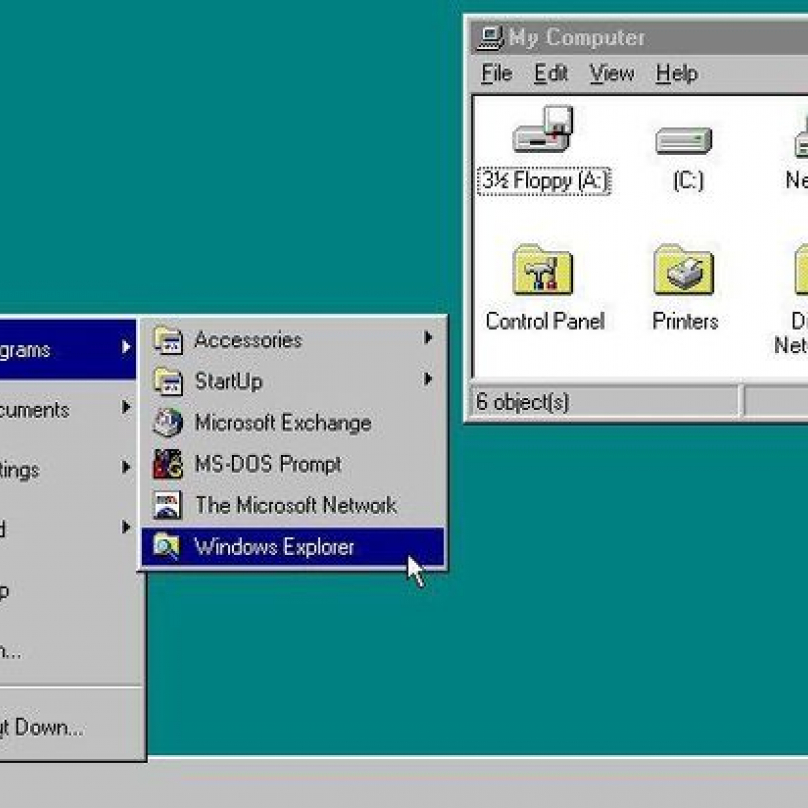Click the '6 object(s)' status bar text
The width and height of the screenshot is (808, 808).
(523, 402)
